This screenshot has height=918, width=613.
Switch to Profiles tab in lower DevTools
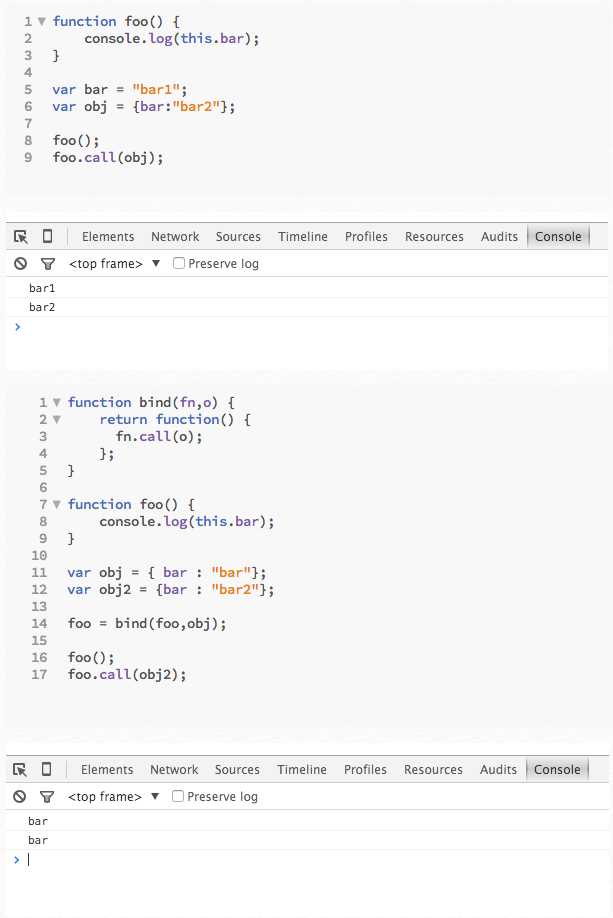[365, 769]
